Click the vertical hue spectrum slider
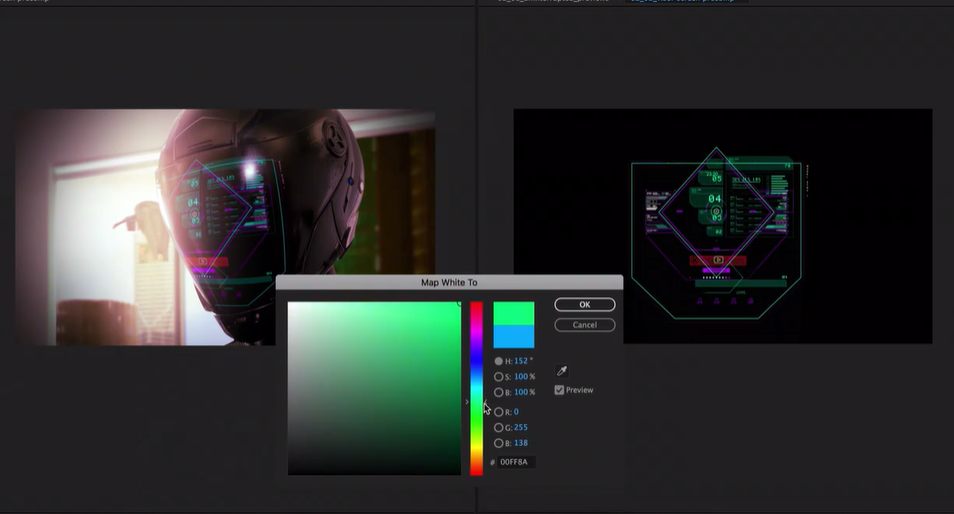 coord(476,388)
